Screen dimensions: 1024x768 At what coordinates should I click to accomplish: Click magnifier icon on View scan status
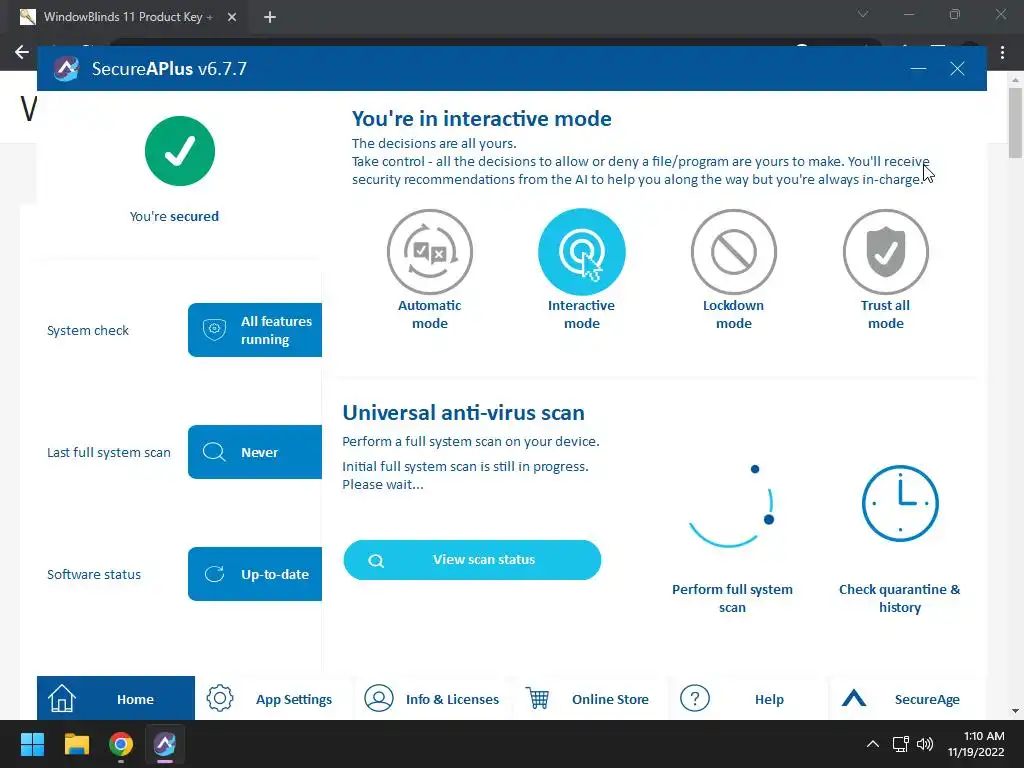point(376,560)
